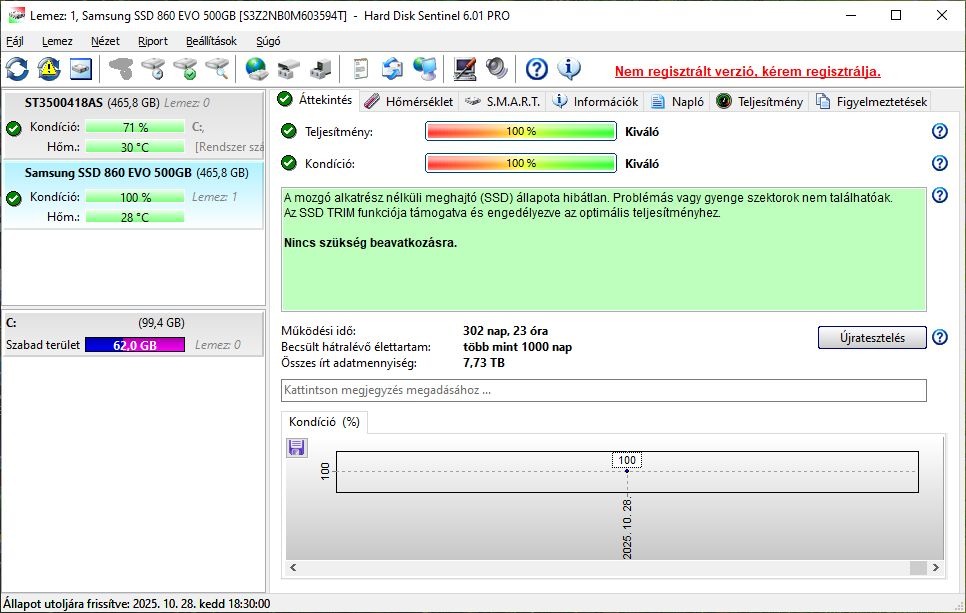The height and width of the screenshot is (613, 966).
Task: Click green check icon of ST3500418AS disk
Action: [x=14, y=128]
